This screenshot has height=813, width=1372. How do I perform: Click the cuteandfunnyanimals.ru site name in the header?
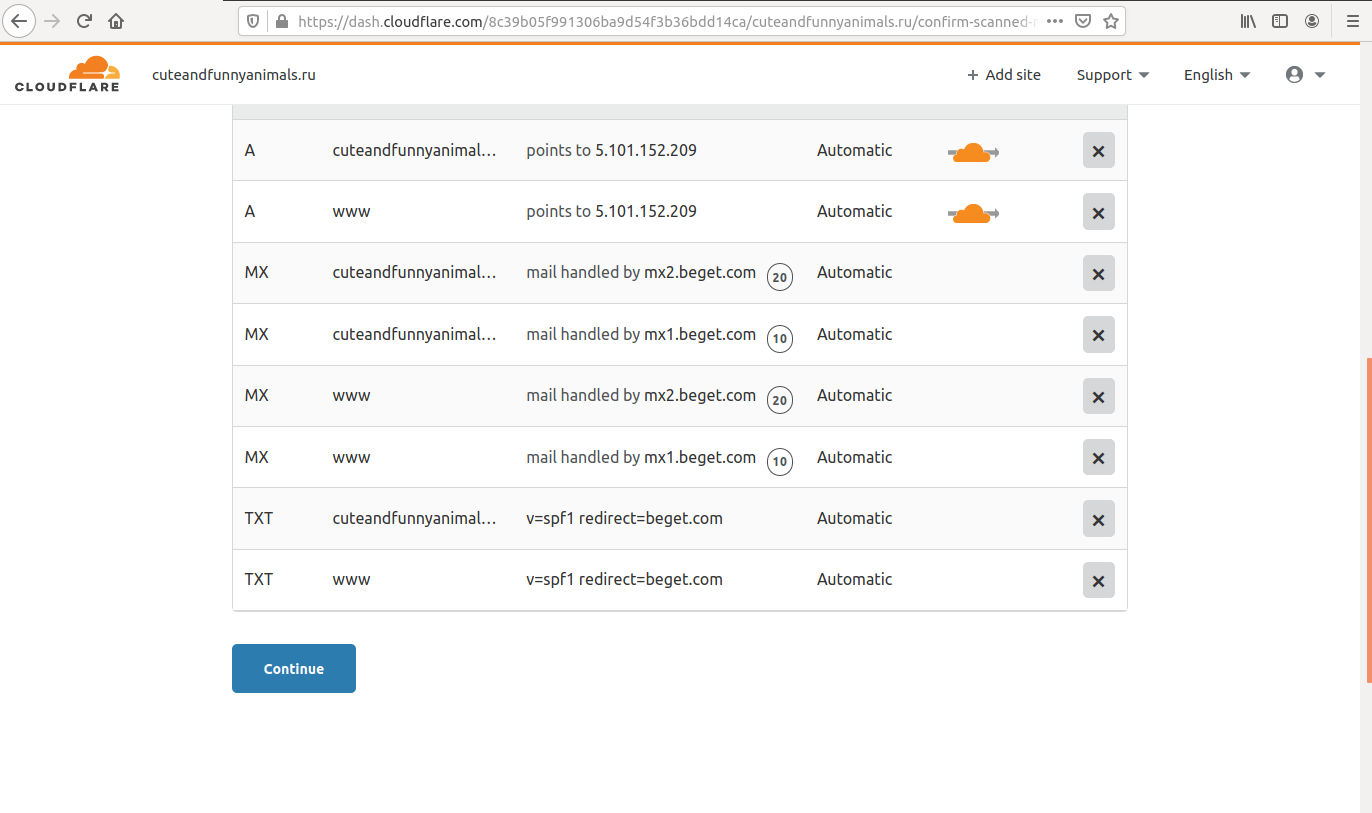pos(233,75)
